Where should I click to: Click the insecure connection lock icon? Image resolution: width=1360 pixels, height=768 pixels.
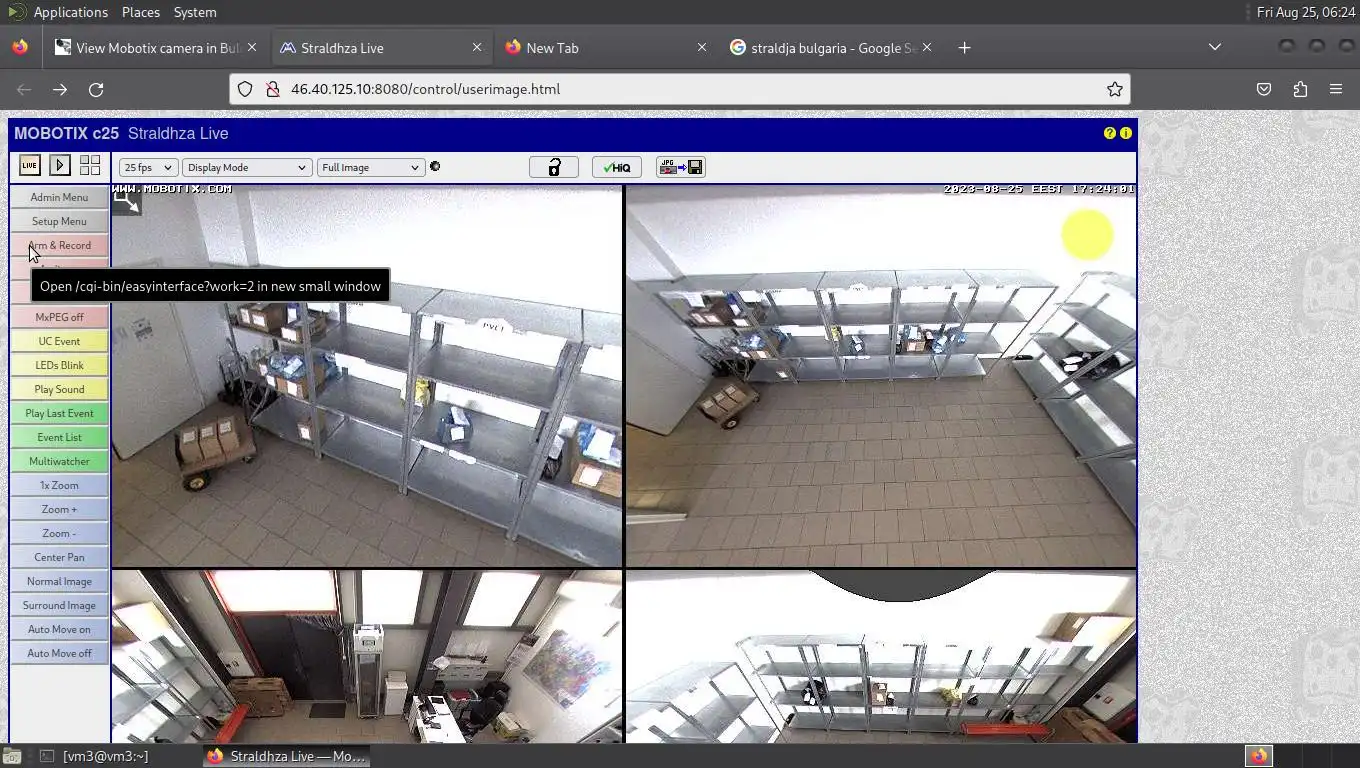click(x=272, y=89)
